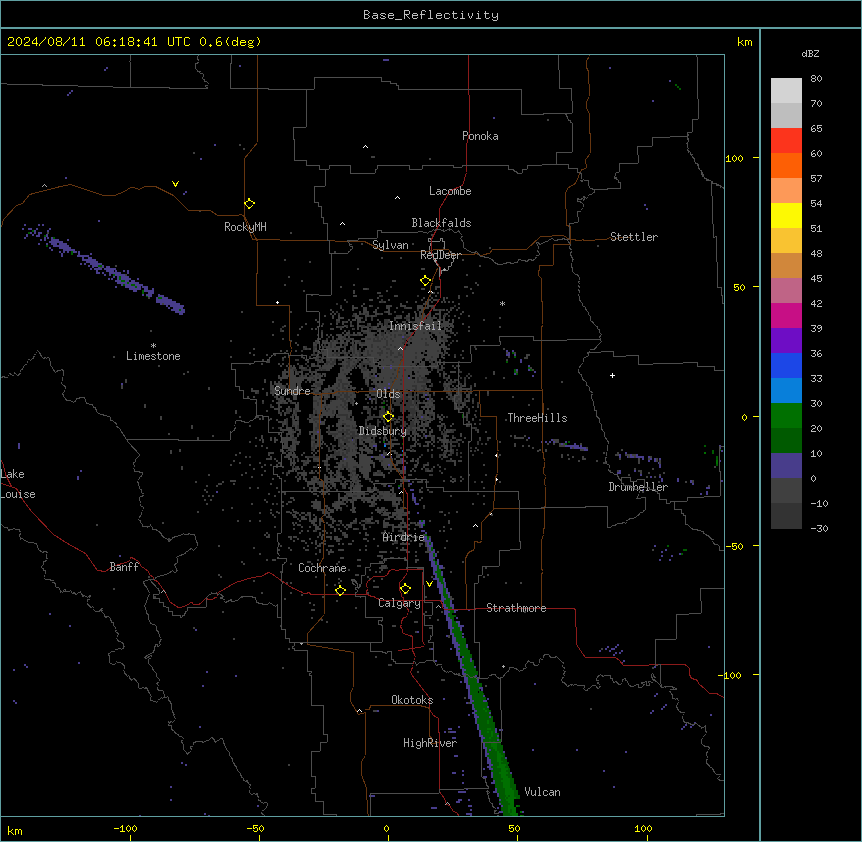Click the Cochrane label
862x842 pixels.
[x=322, y=568]
